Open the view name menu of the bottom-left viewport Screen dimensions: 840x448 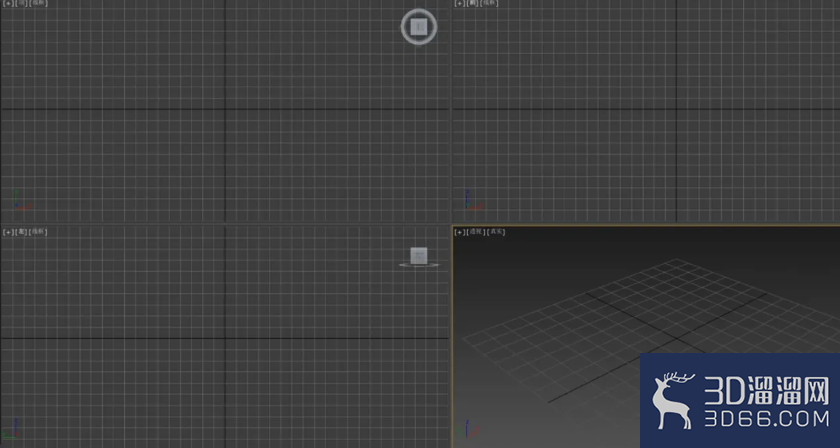21,232
